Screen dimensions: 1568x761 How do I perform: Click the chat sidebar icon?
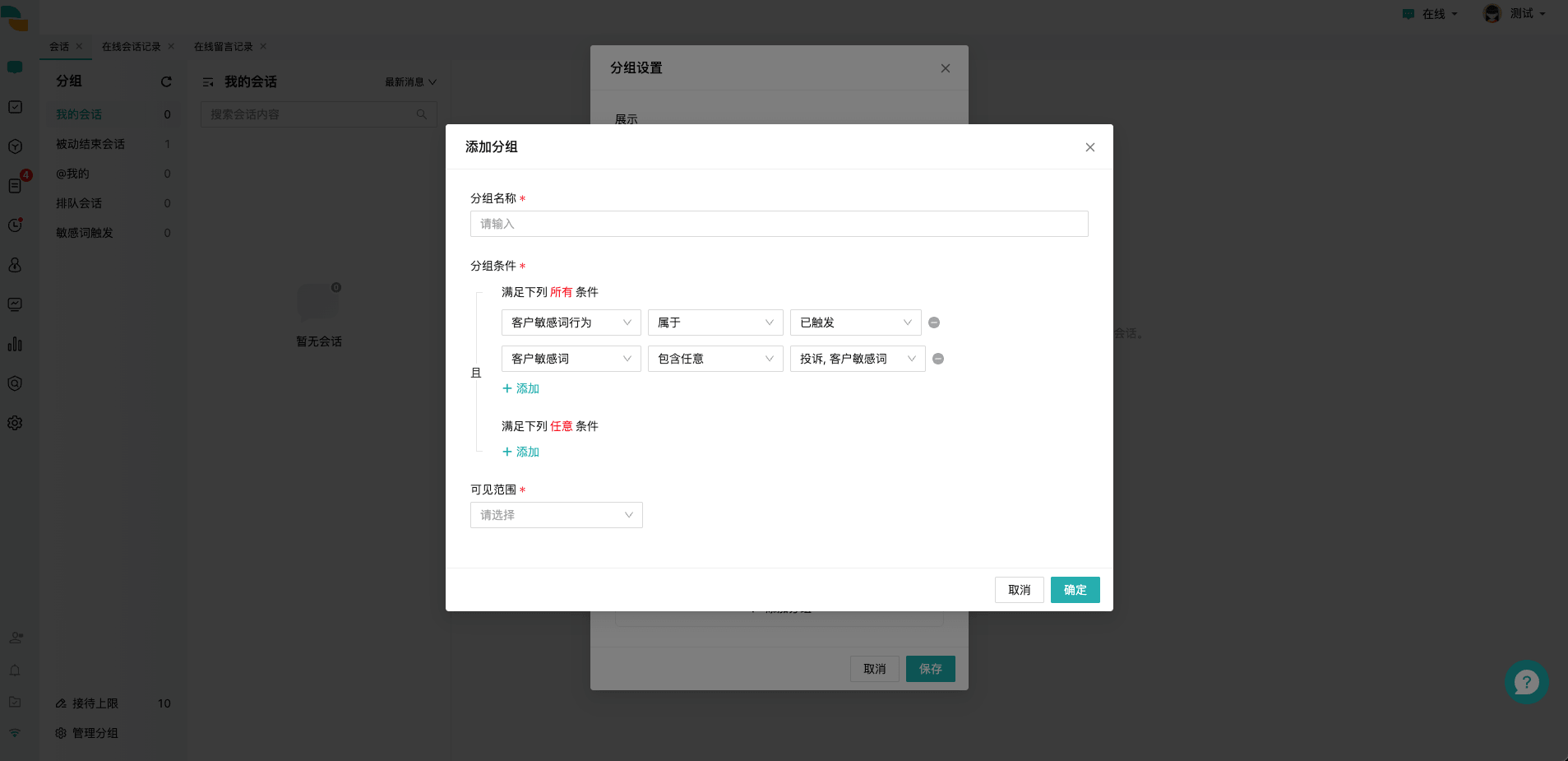click(x=15, y=67)
